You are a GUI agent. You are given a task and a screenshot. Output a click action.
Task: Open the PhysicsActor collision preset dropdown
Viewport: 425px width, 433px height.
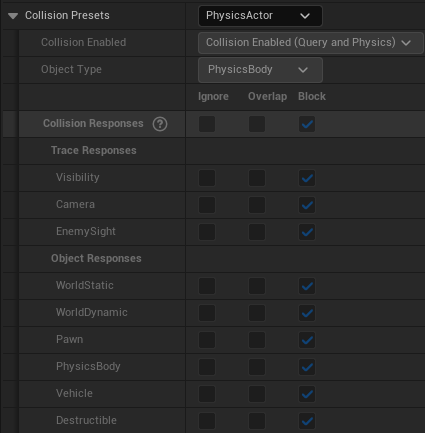260,16
